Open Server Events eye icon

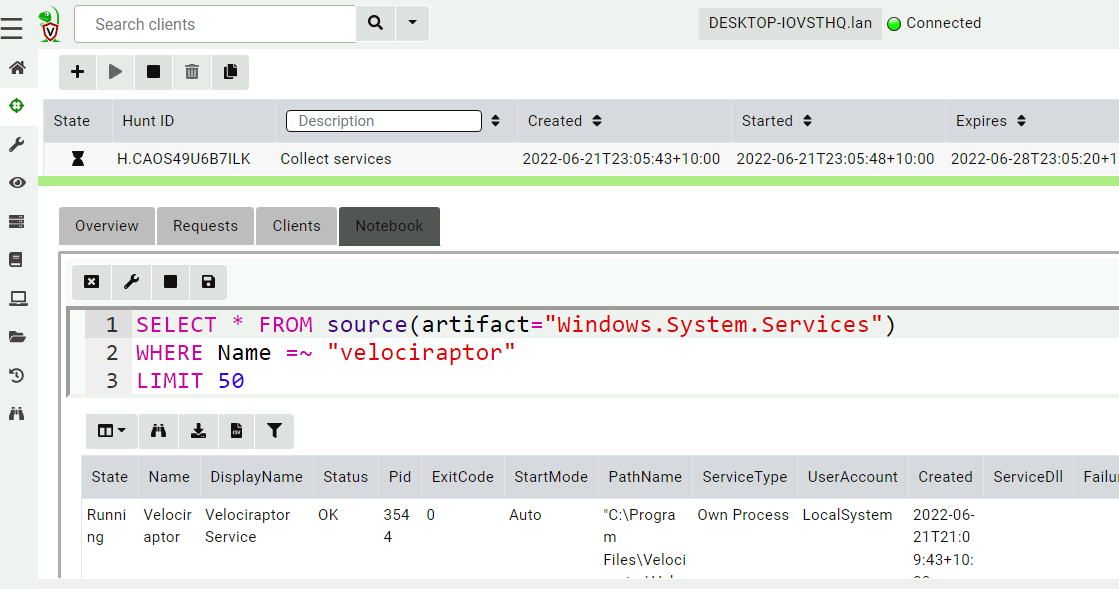pyautogui.click(x=17, y=183)
